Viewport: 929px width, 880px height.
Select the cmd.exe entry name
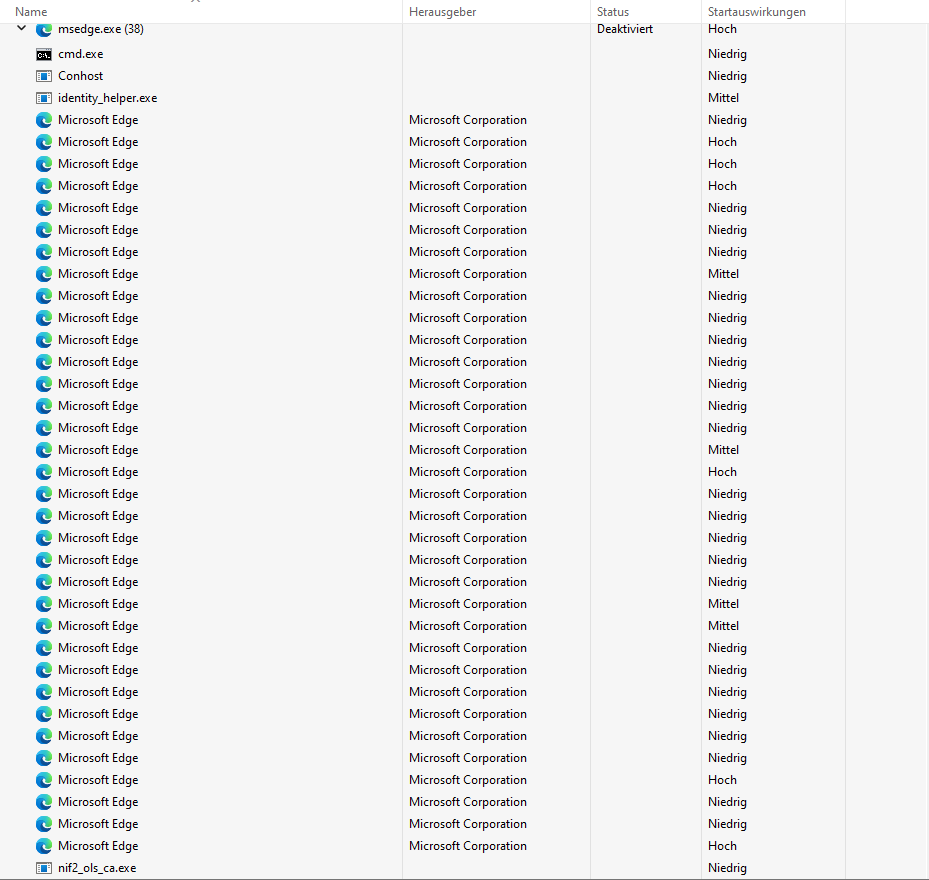tap(81, 54)
